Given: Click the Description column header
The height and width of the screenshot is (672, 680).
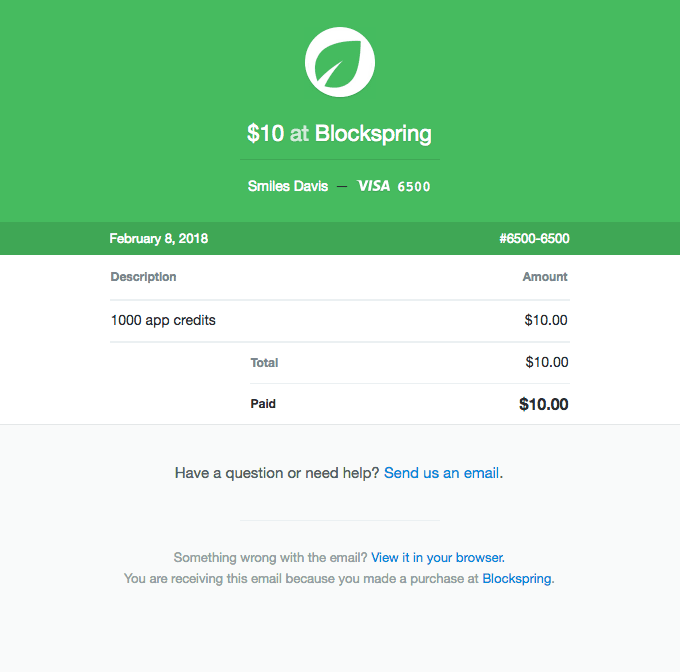Looking at the screenshot, I should (x=143, y=277).
